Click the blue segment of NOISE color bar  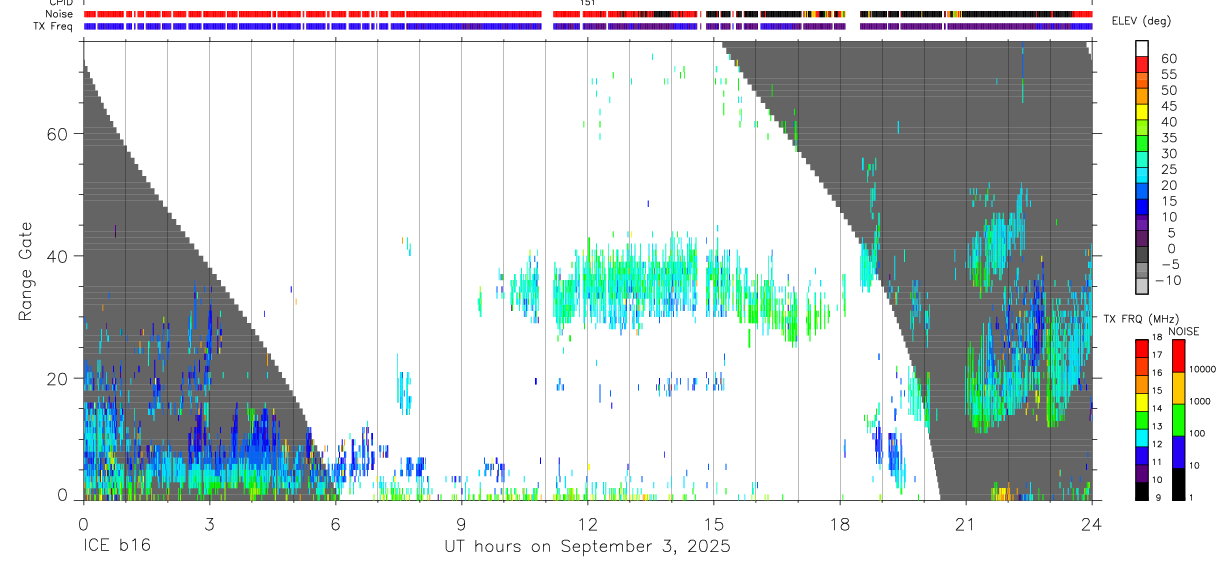click(x=1179, y=452)
